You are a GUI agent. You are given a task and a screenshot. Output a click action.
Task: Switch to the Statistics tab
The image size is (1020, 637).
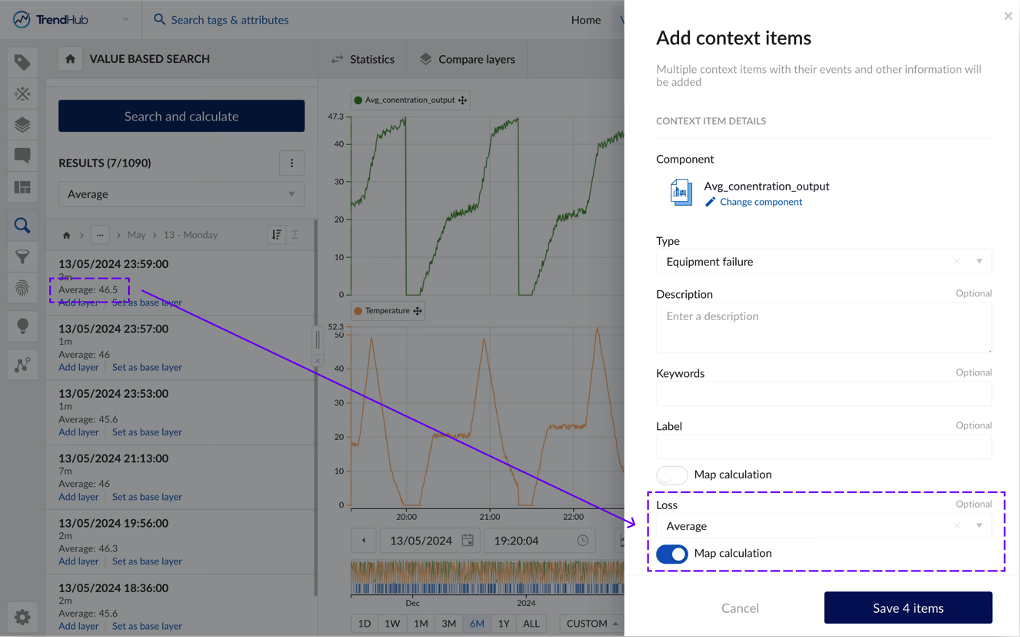pyautogui.click(x=362, y=59)
